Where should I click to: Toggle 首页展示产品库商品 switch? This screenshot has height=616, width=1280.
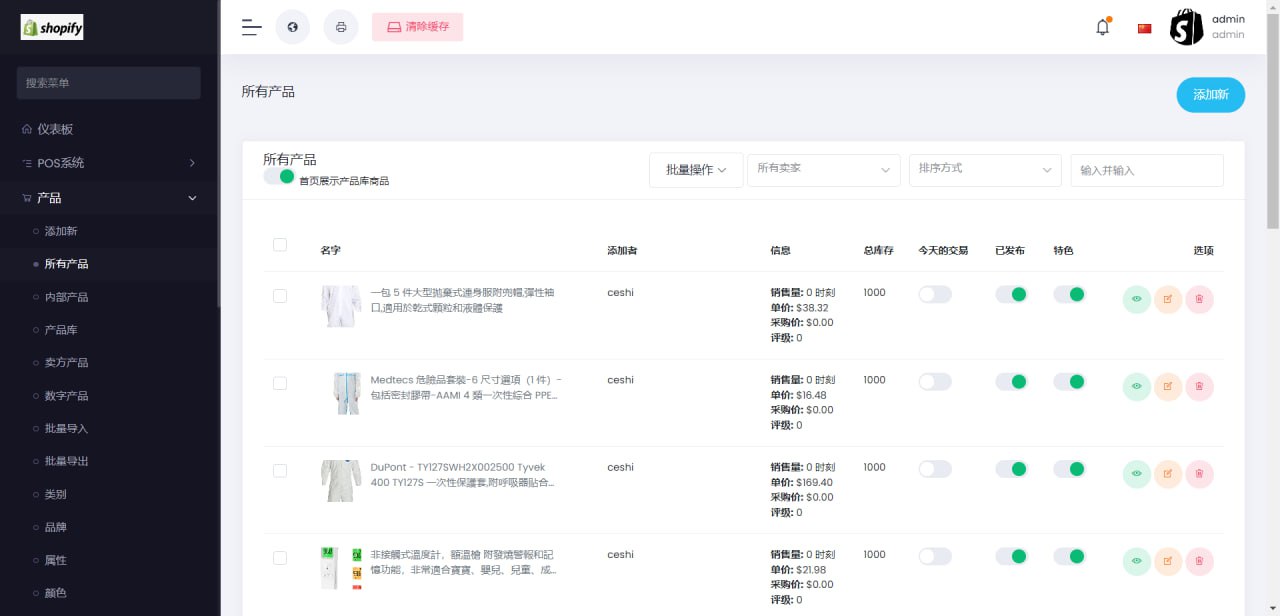279,177
